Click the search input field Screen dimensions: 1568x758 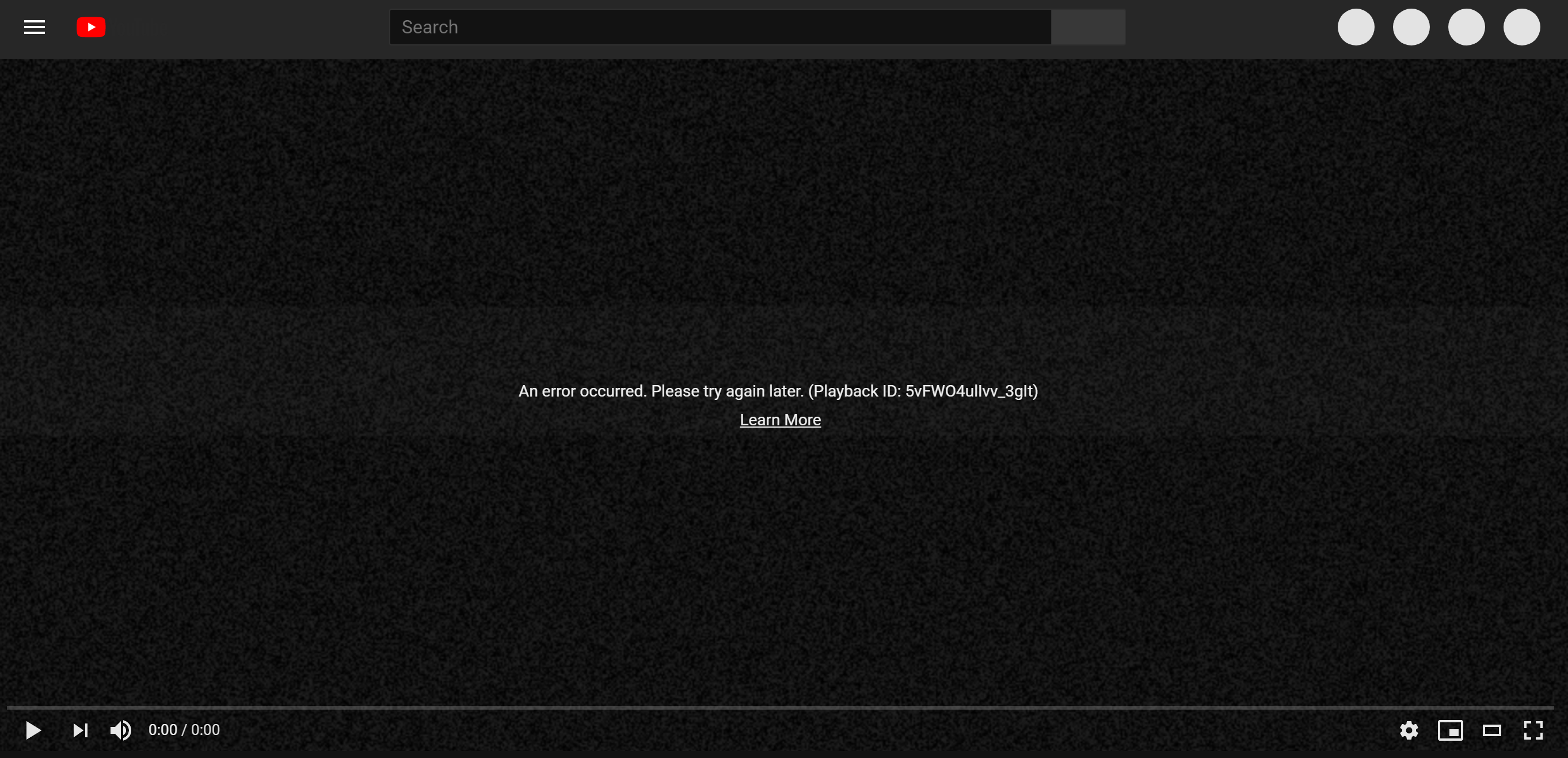click(x=720, y=26)
